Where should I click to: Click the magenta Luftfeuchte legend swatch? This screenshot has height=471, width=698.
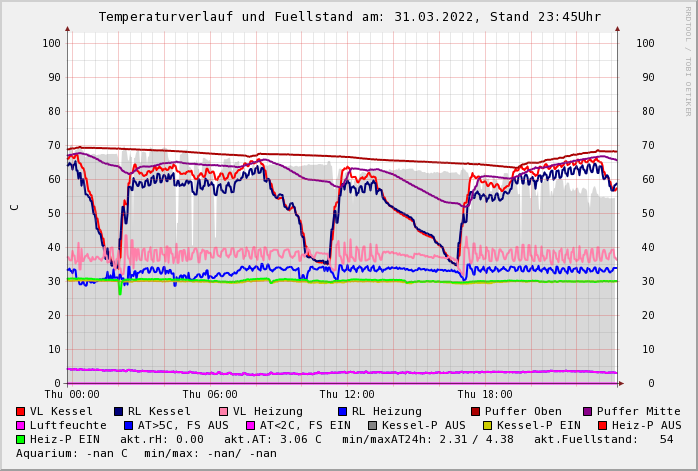click(x=21, y=425)
